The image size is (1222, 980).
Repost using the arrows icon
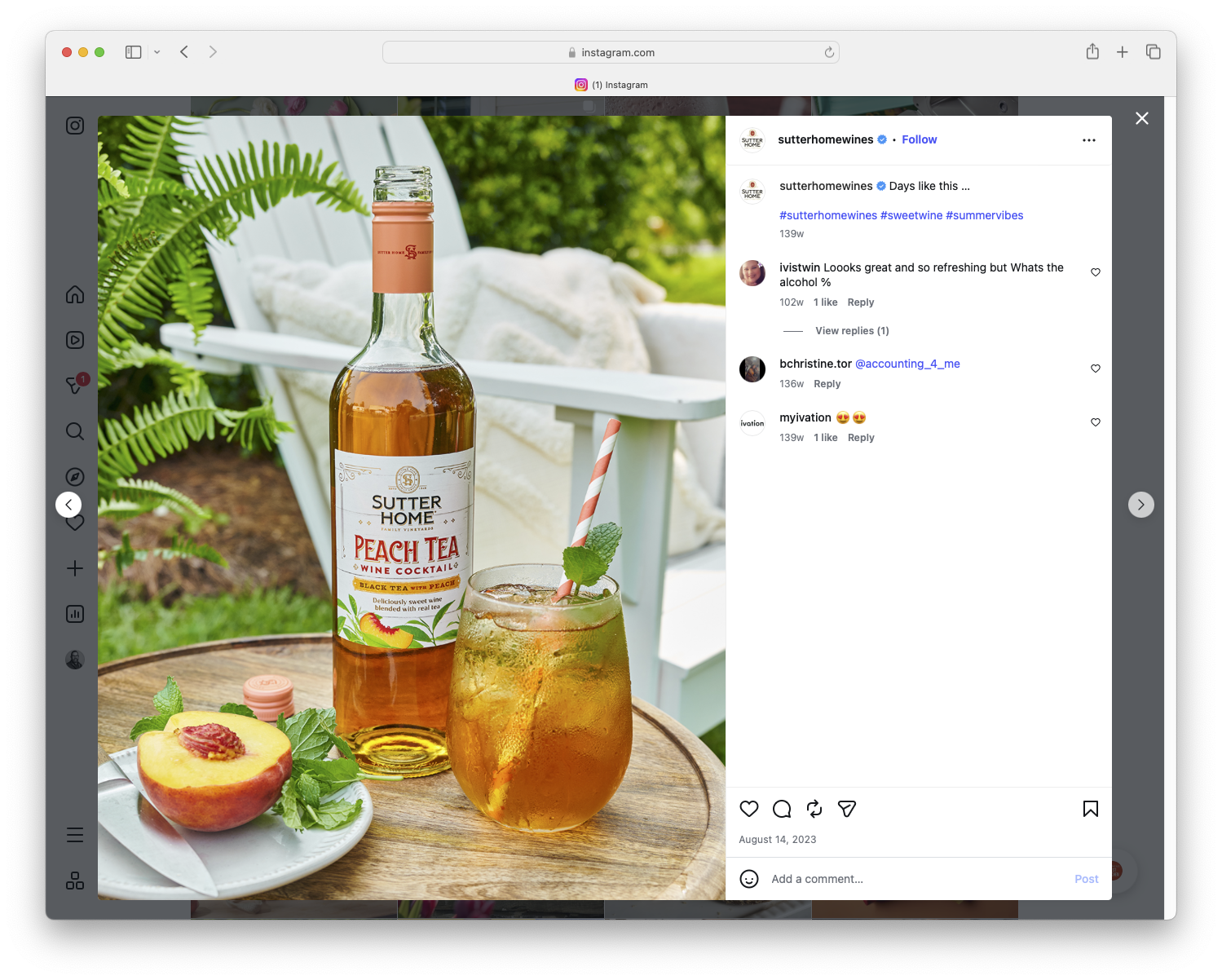tap(814, 809)
